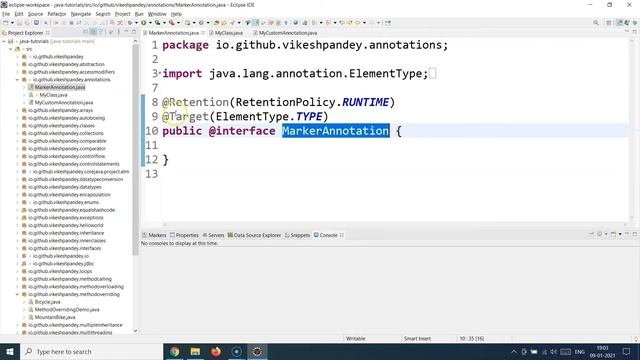Select the io.github.vikeshpandey.inheritance package
640x360 pixels.
coord(66,233)
